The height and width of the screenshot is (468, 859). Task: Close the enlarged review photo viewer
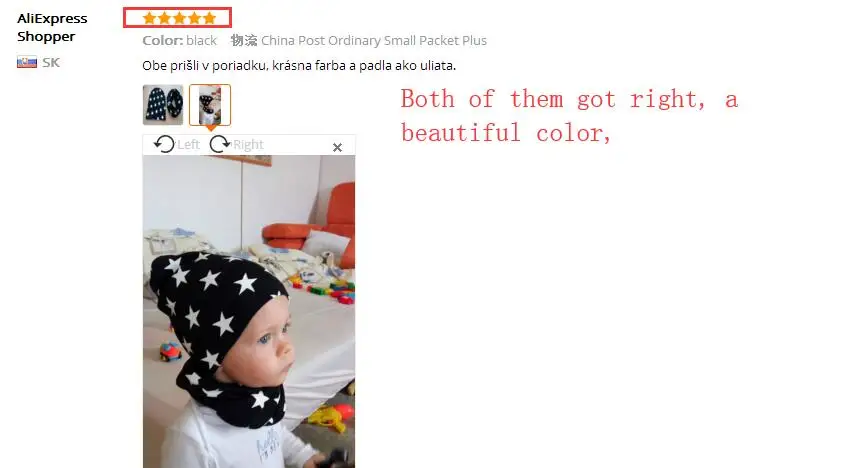(337, 147)
